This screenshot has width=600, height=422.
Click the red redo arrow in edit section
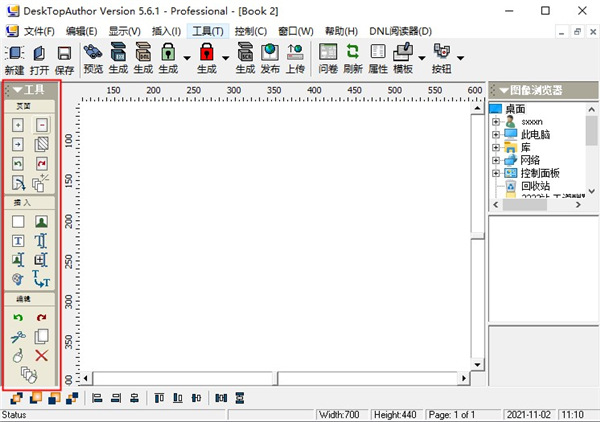41,318
